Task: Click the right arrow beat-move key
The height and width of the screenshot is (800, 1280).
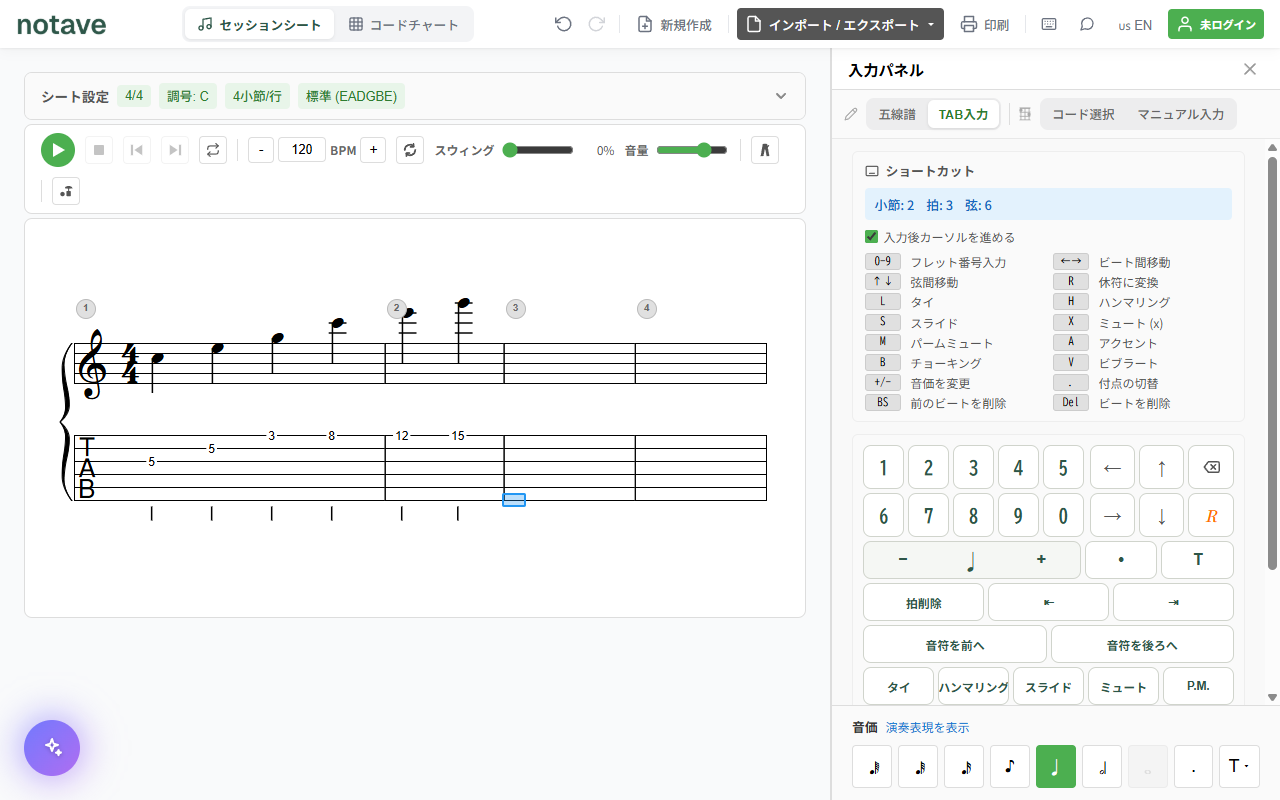Action: pyautogui.click(x=1112, y=515)
